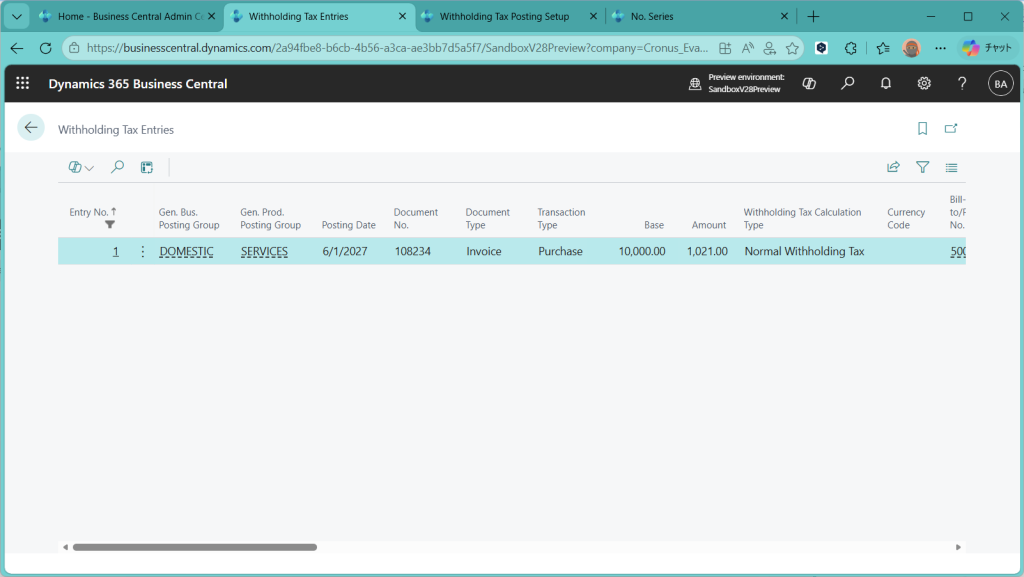1024x577 pixels.
Task: Open the DOMESTIC posting group link
Action: click(x=186, y=252)
